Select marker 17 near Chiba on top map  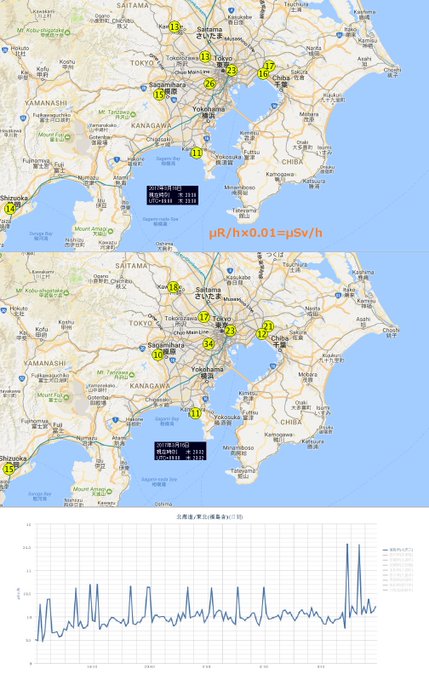click(x=269, y=65)
